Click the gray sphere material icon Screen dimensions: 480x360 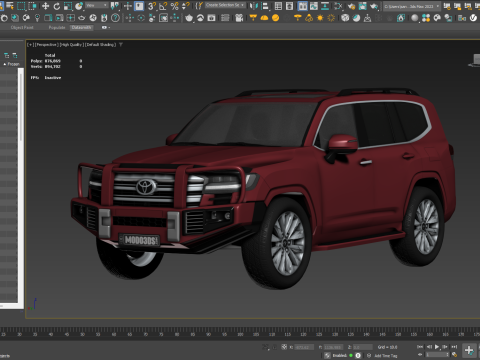(x=415, y=18)
